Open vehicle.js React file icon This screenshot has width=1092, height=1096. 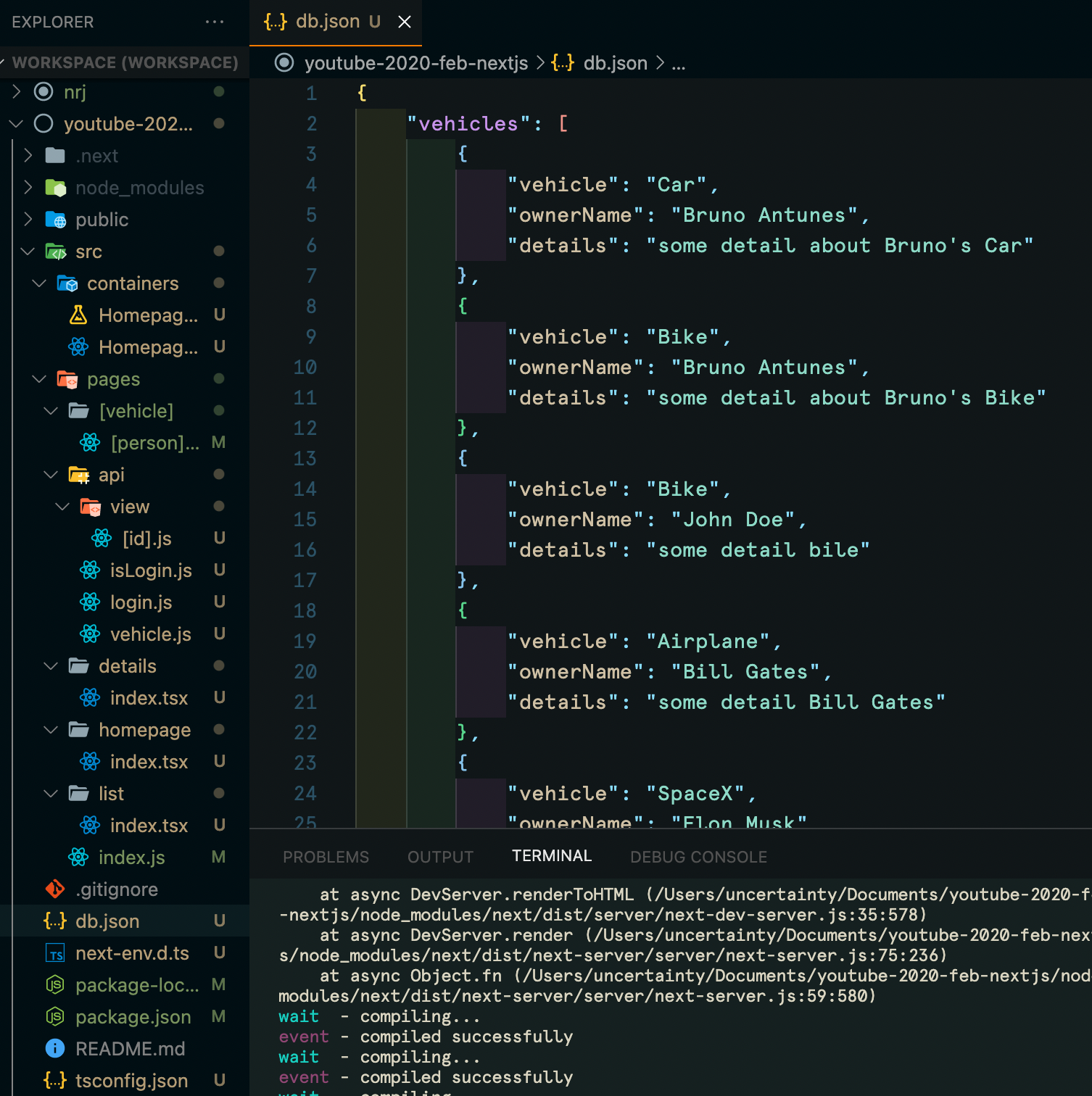tap(90, 634)
